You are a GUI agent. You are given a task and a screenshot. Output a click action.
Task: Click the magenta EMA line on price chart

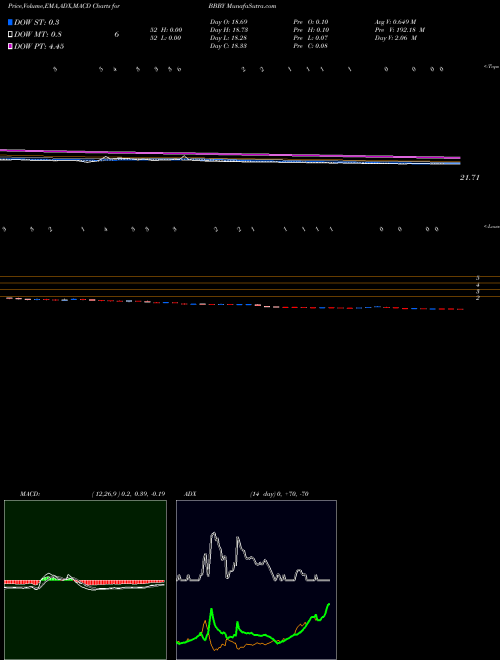pyautogui.click(x=229, y=154)
